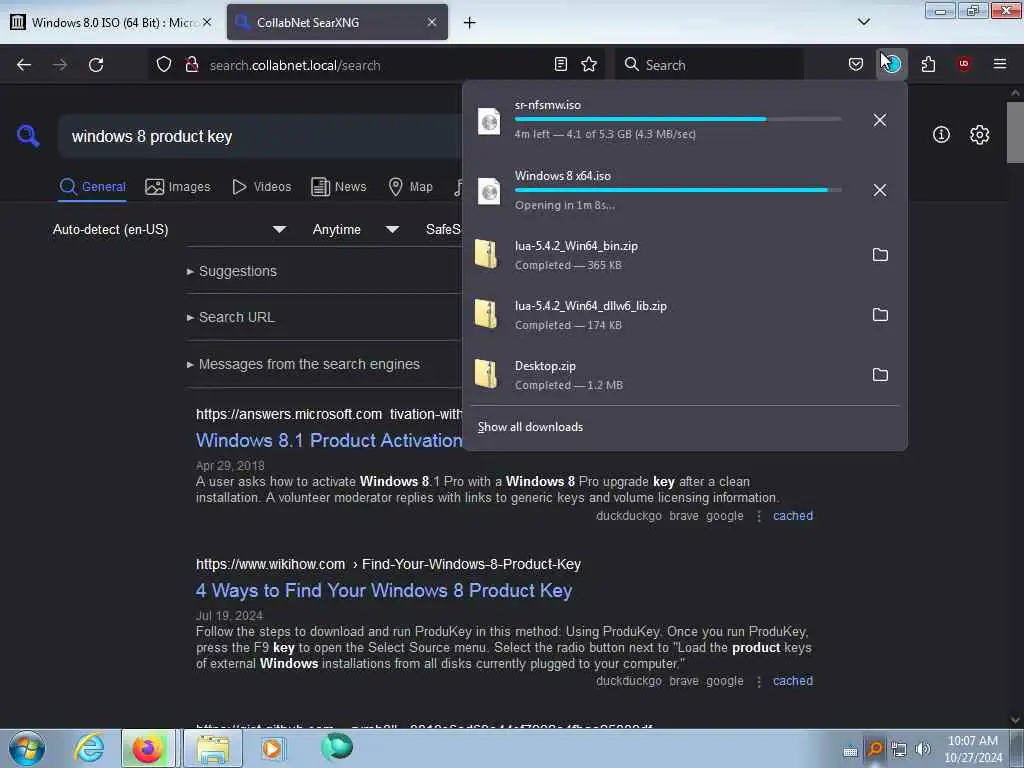Open SearXNG preferences gear icon

980,135
